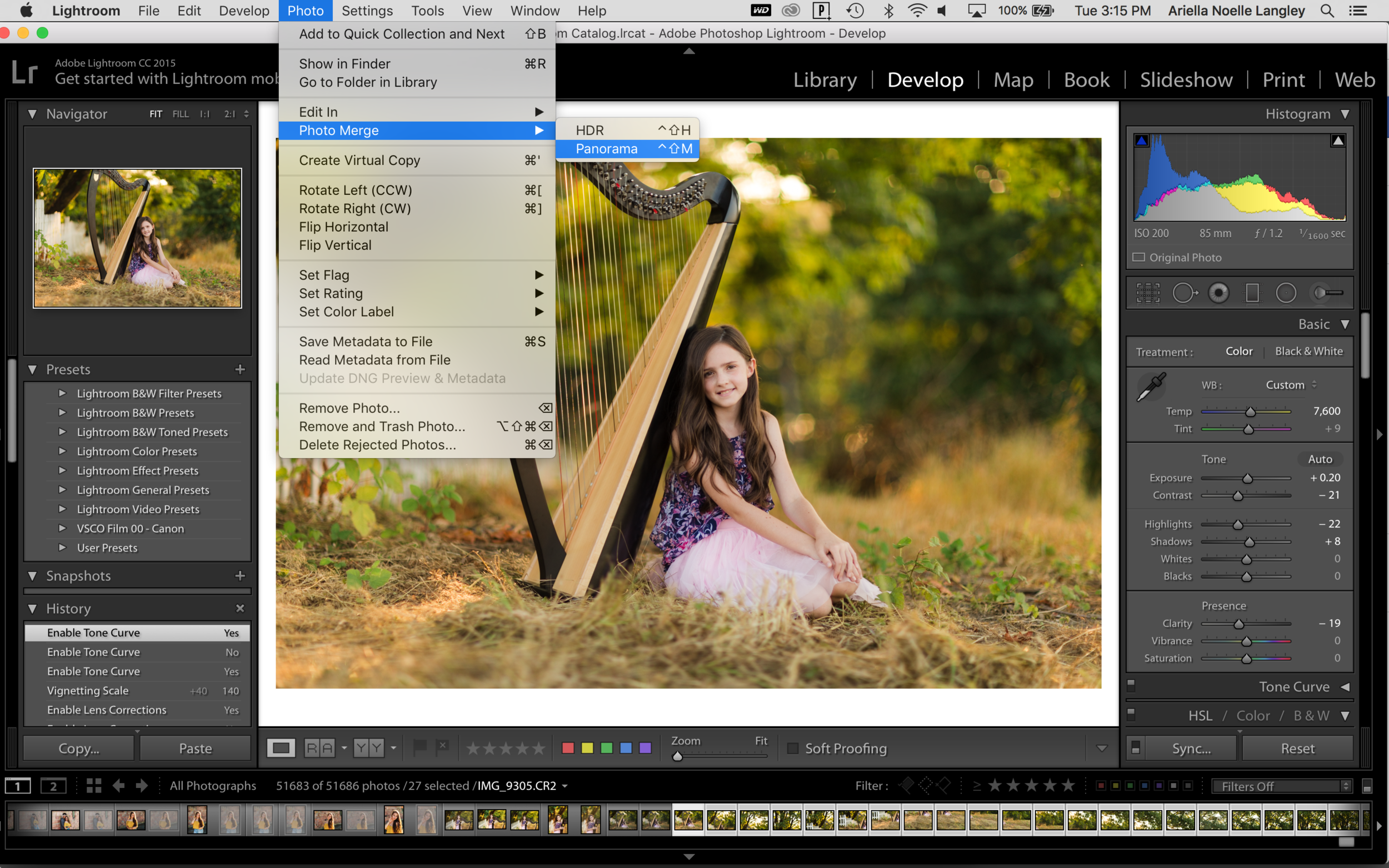Screen dimensions: 1389x868
Task: Select the Radial Filter tool
Action: [1286, 293]
